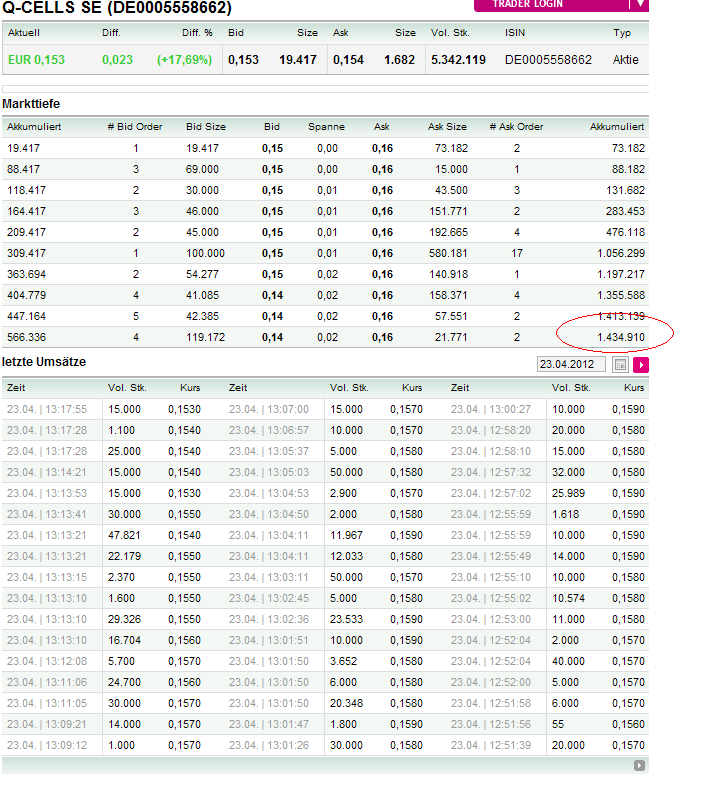Click the Ask Size column header

pyautogui.click(x=447, y=127)
